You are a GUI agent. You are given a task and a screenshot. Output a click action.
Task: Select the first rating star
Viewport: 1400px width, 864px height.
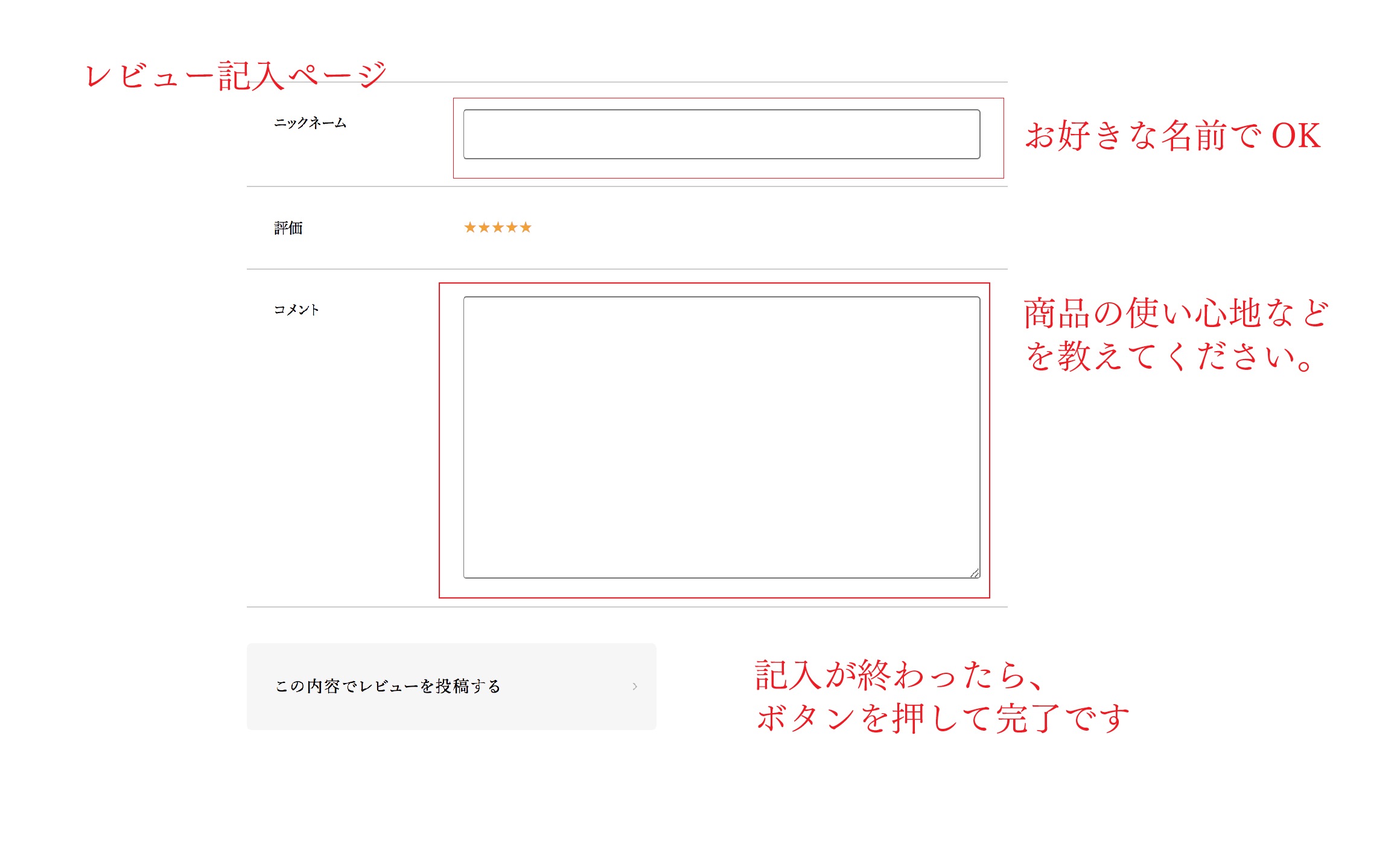pyautogui.click(x=470, y=227)
